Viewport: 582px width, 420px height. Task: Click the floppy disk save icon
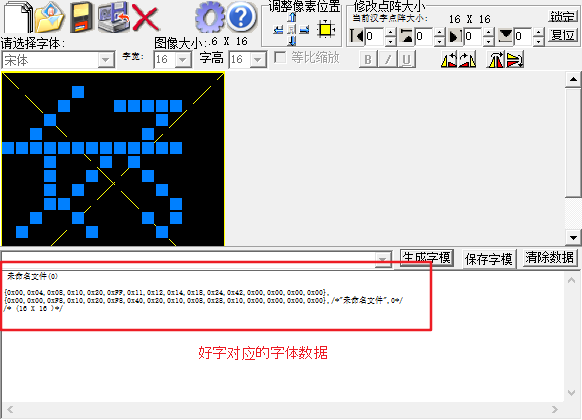(82, 17)
